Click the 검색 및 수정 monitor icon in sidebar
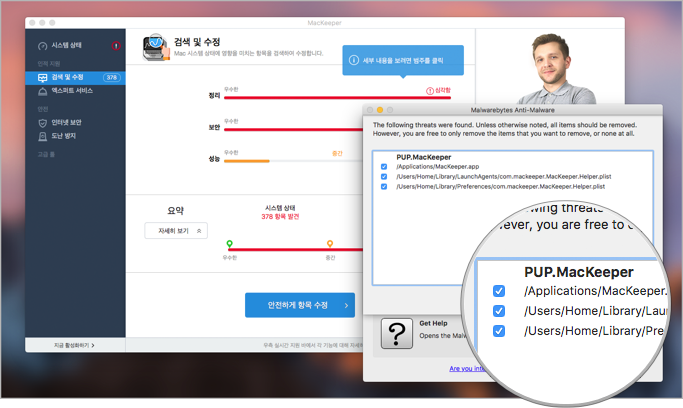Screen dimensions: 683x408 tap(42, 78)
